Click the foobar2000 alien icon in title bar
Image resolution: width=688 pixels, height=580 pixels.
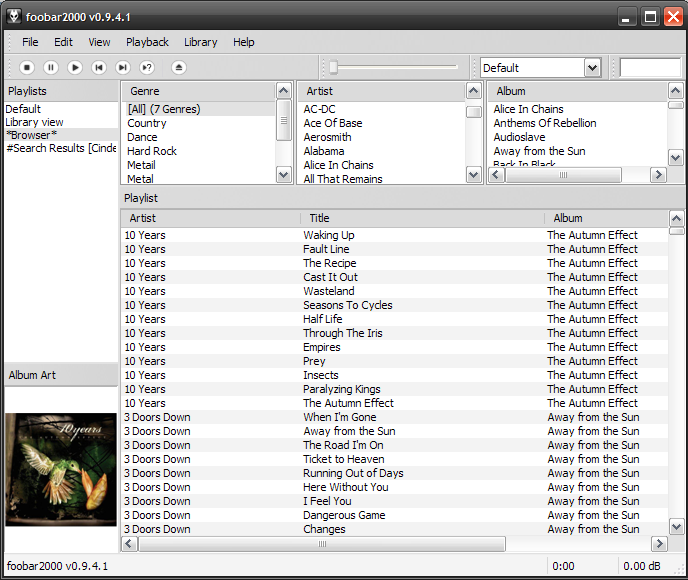(14, 17)
